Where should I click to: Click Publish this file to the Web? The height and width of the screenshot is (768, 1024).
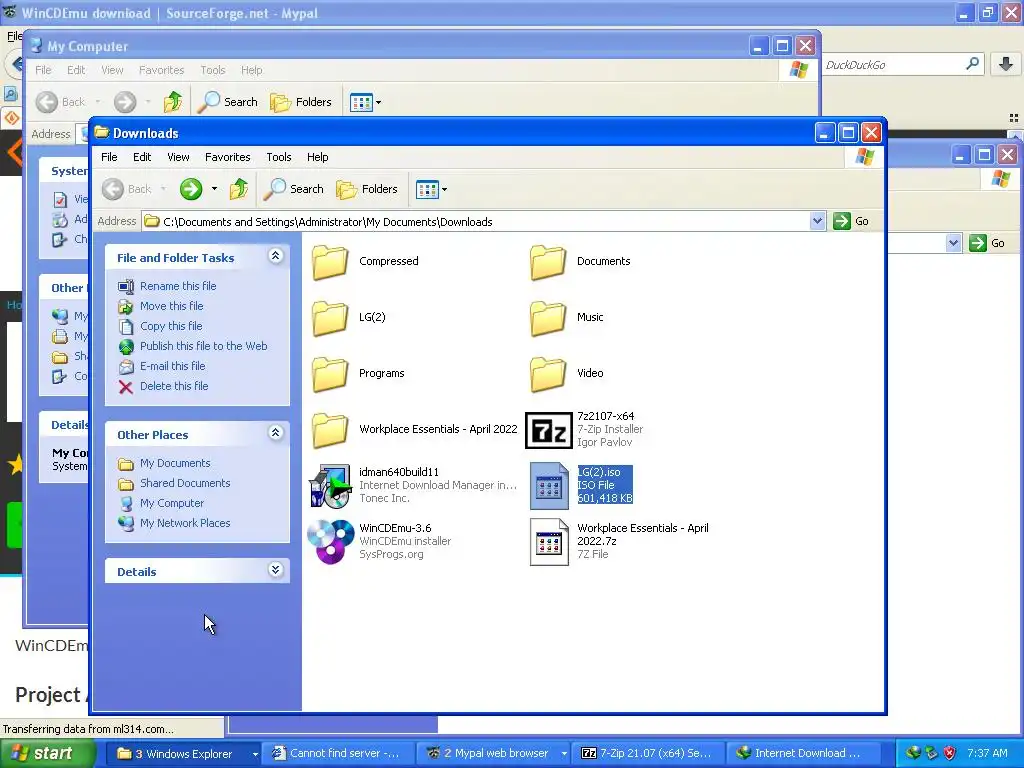click(x=203, y=346)
